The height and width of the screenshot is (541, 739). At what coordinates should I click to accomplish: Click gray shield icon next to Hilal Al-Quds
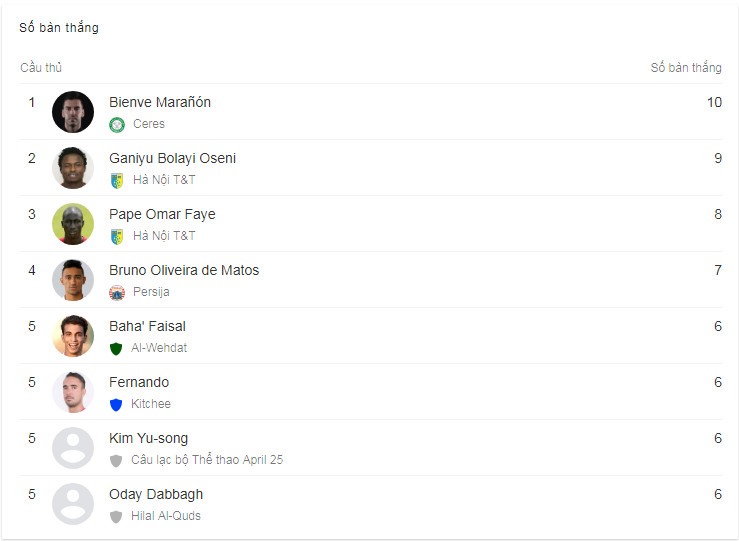(116, 516)
